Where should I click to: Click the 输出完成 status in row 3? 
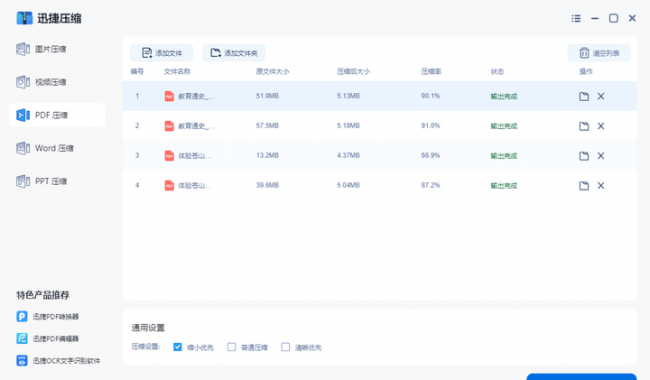coord(504,156)
